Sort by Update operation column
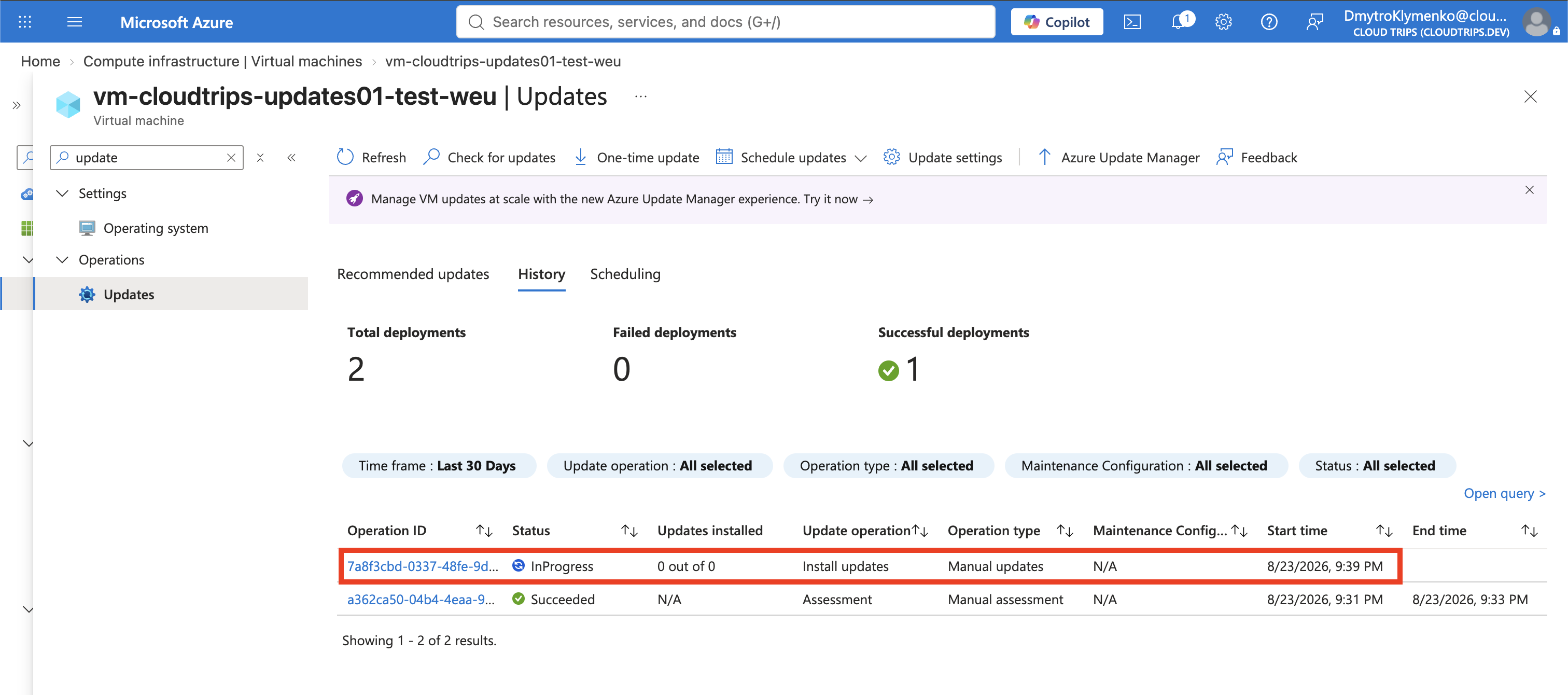 [x=920, y=531]
